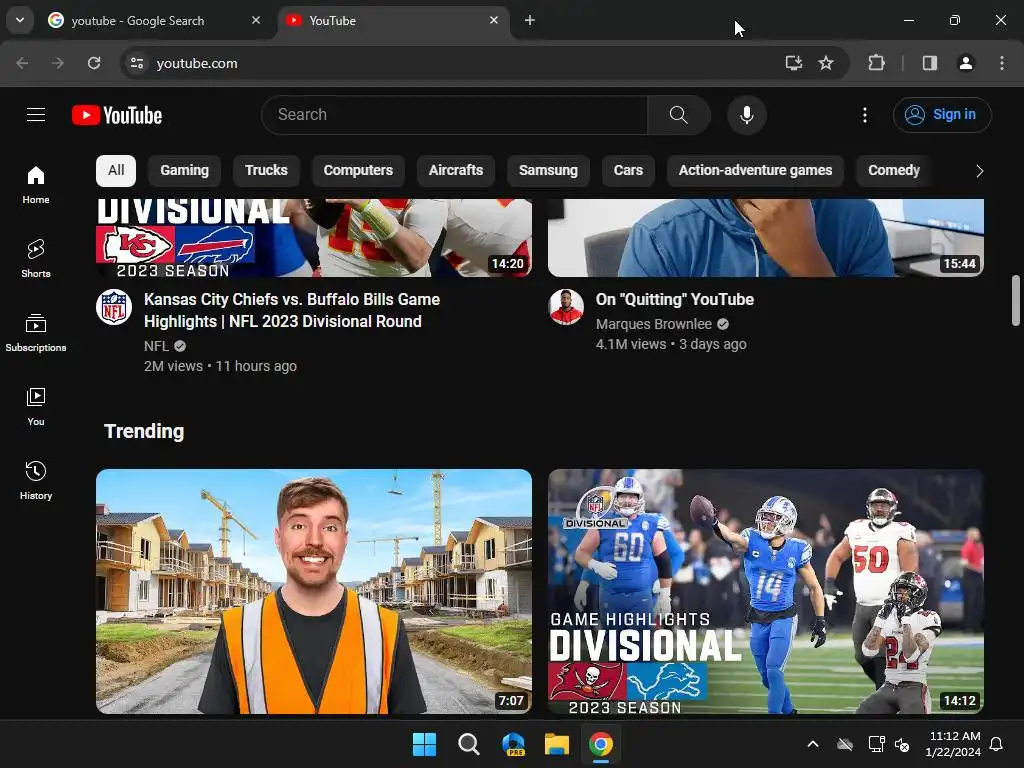This screenshot has width=1024, height=768.
Task: Click the YouTube logo
Action: point(117,115)
